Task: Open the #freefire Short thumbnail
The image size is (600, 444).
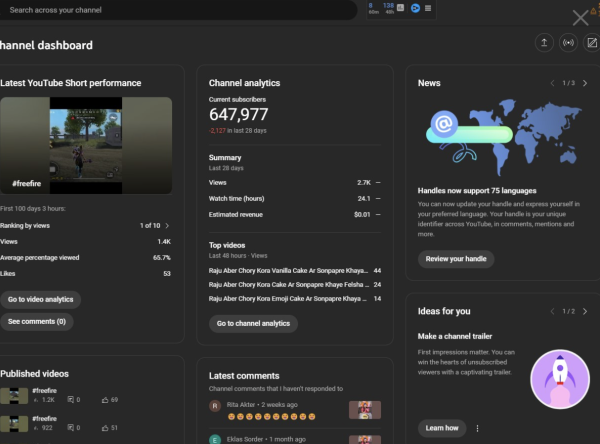Action: click(x=86, y=144)
